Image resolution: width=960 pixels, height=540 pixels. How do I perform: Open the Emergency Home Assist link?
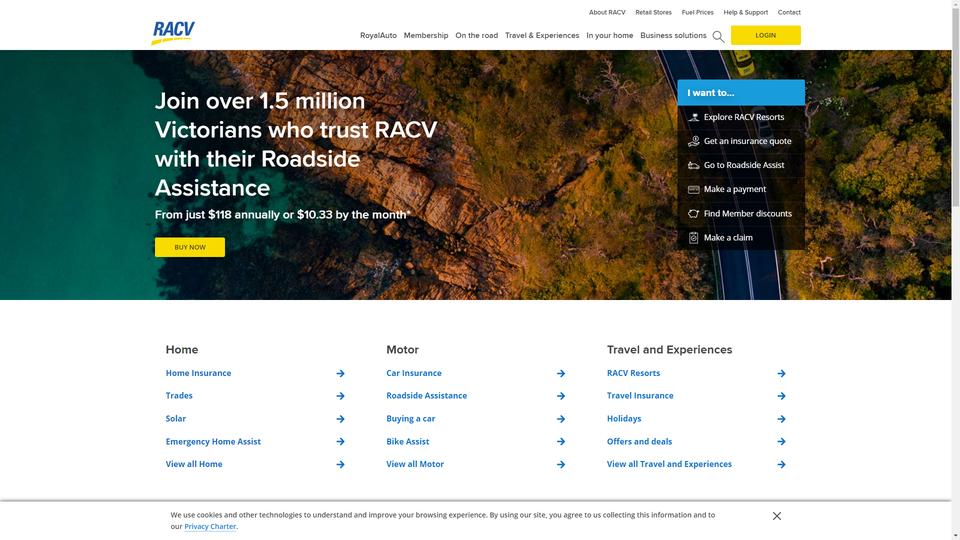pos(213,441)
